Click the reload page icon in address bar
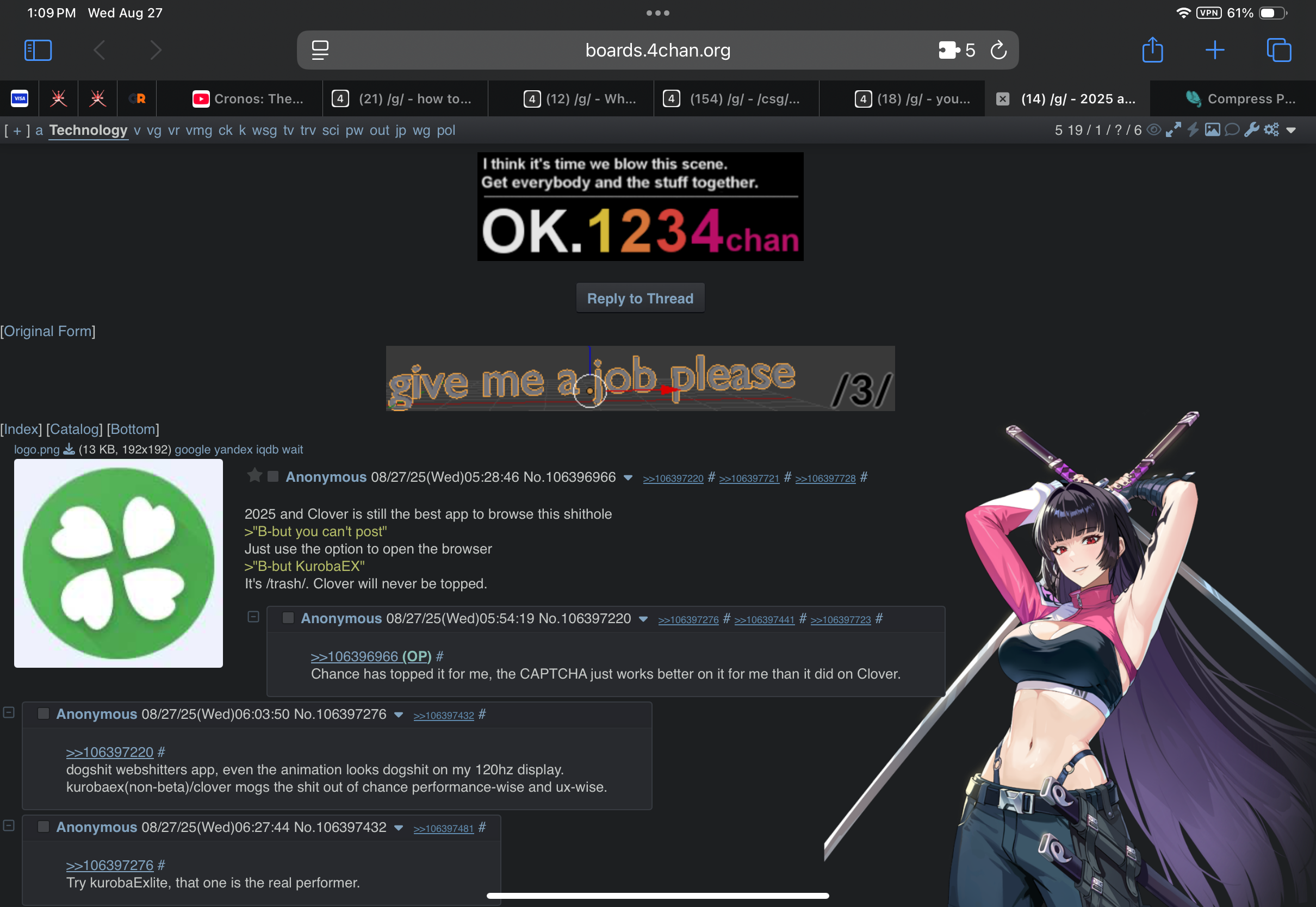The width and height of the screenshot is (1316, 907). pos(998,50)
